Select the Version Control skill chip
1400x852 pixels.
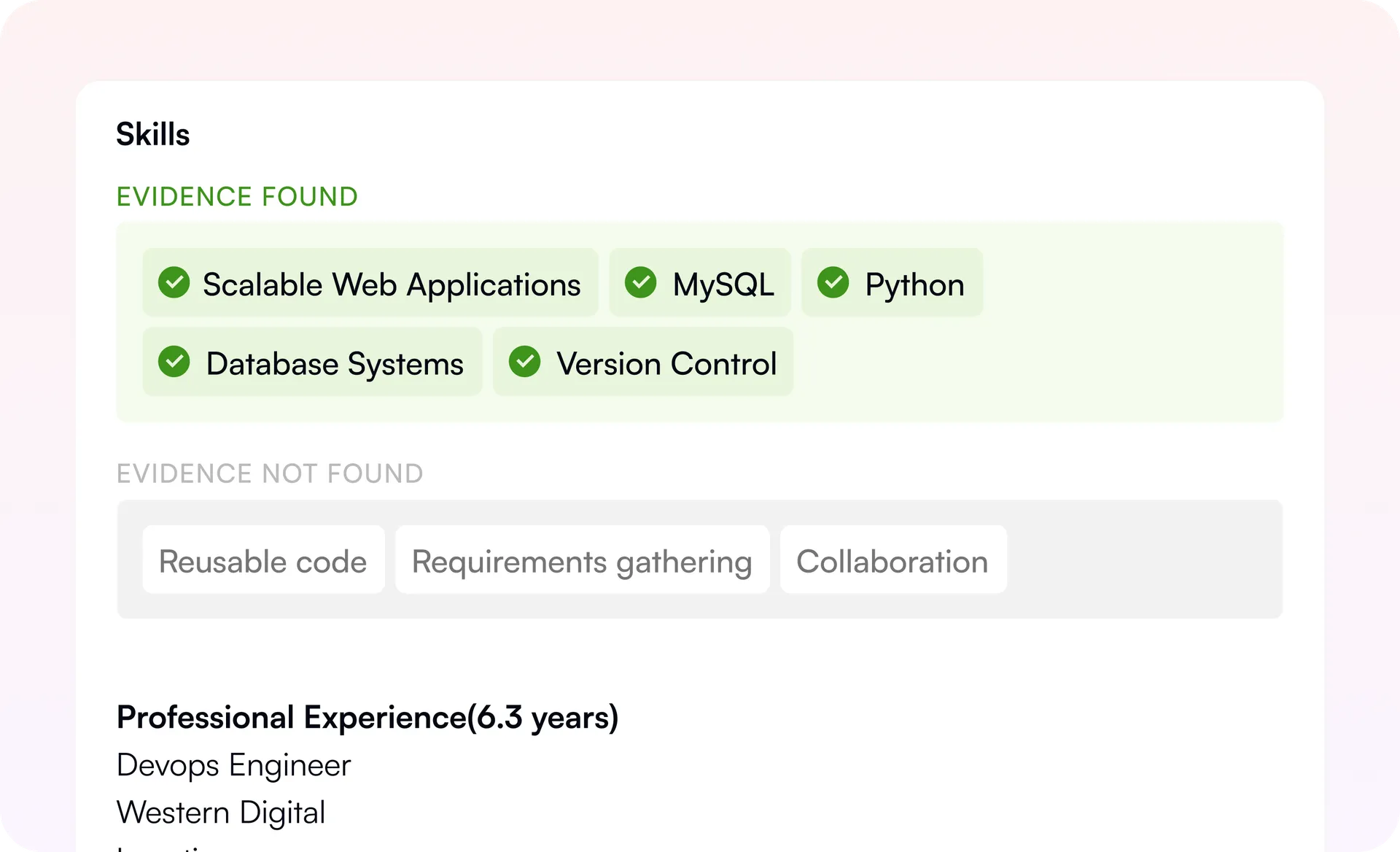tap(643, 362)
